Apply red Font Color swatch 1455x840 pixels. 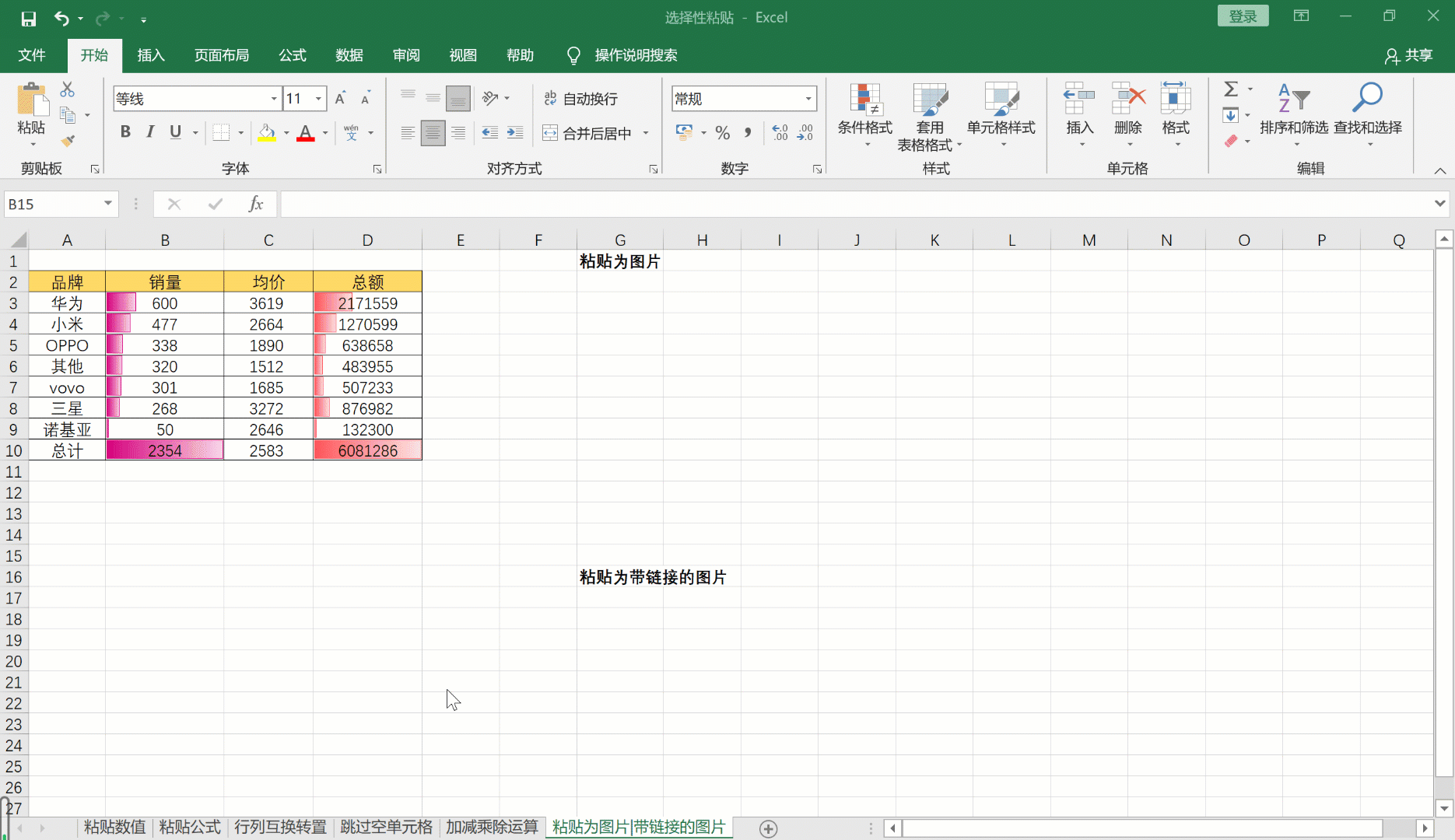point(306,133)
